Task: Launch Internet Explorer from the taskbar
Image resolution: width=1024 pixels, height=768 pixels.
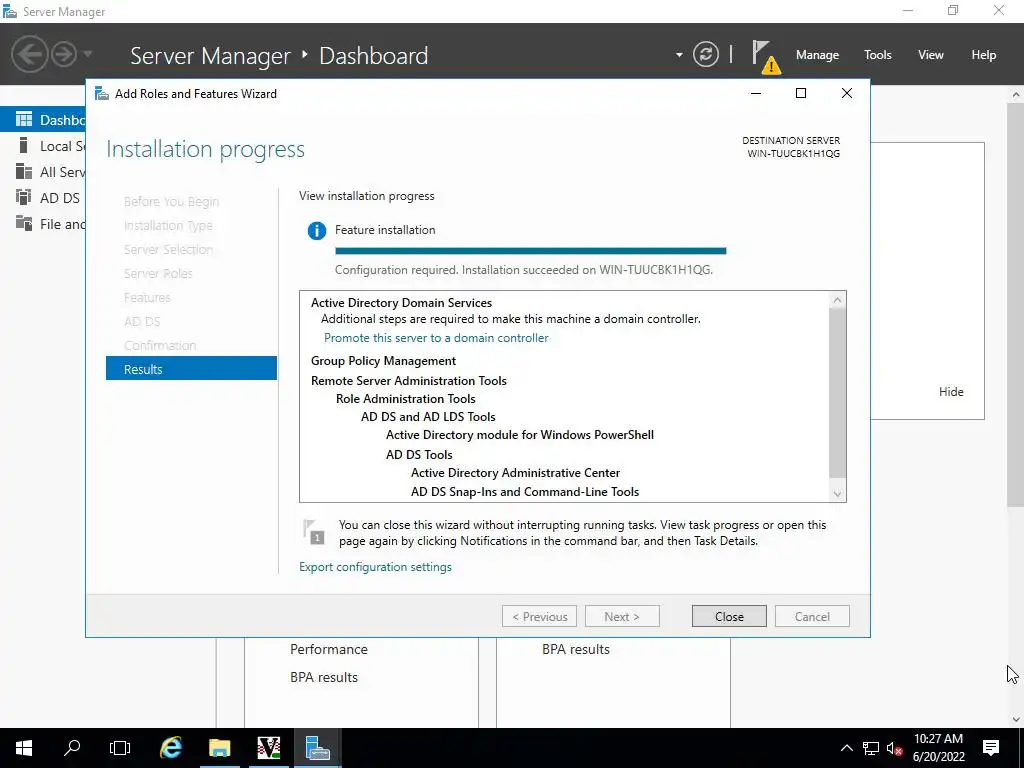Action: coord(171,748)
